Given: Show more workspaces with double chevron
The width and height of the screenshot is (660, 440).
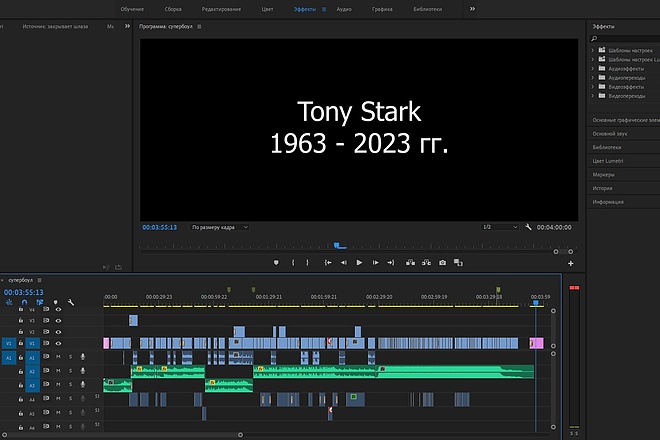Looking at the screenshot, I should coord(472,9).
